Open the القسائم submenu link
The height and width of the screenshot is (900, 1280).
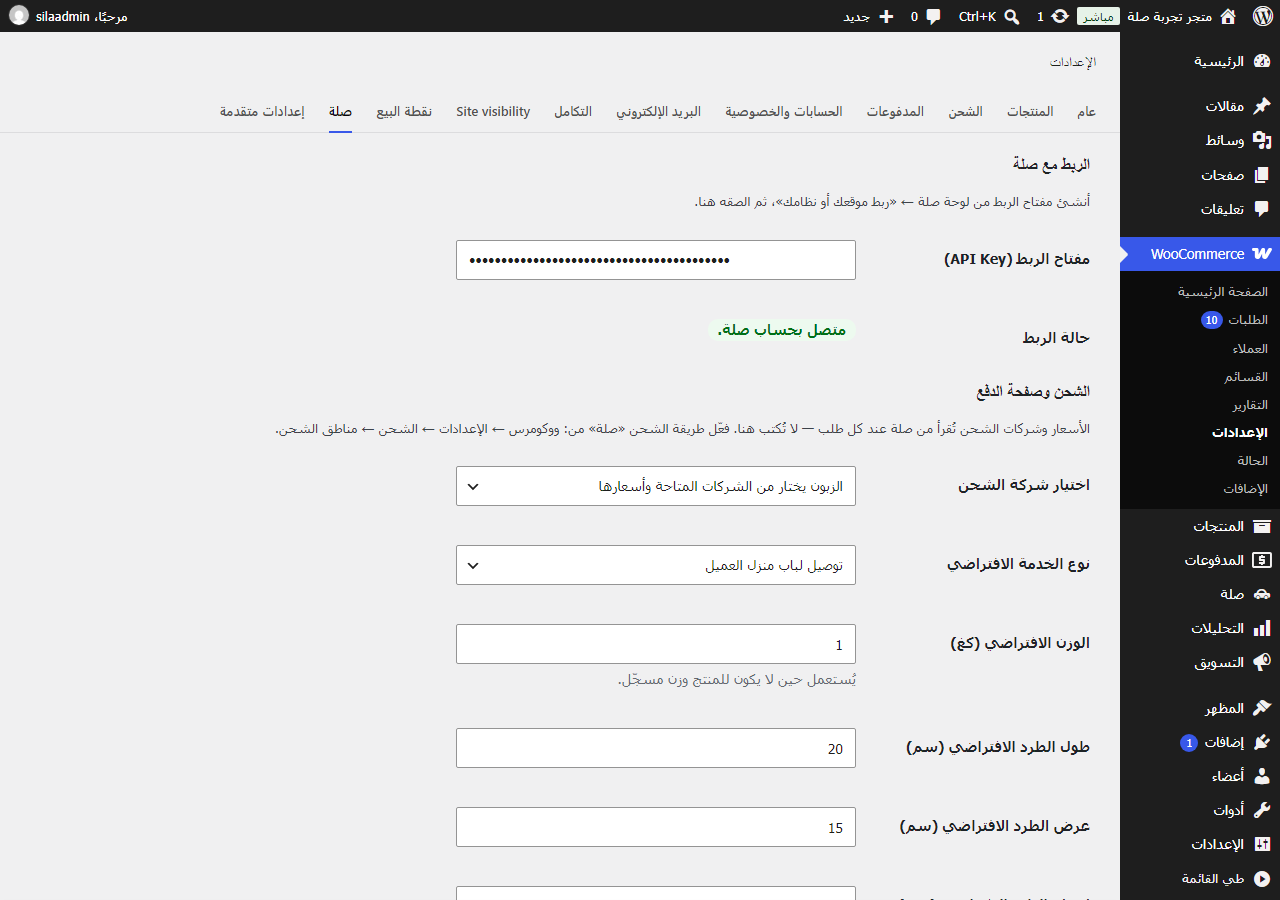1246,377
